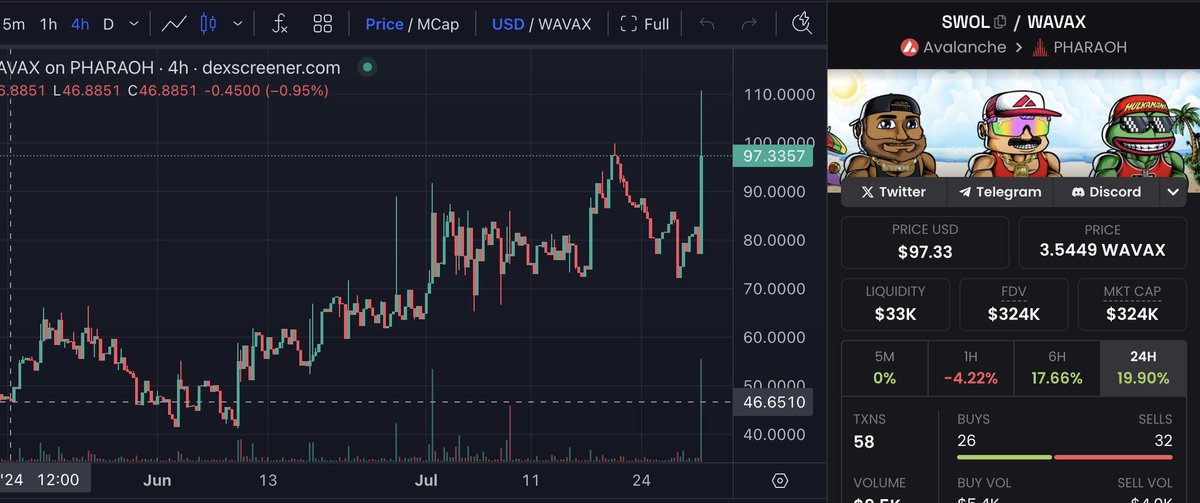Copy the SWOL token address icon

pos(1001,21)
